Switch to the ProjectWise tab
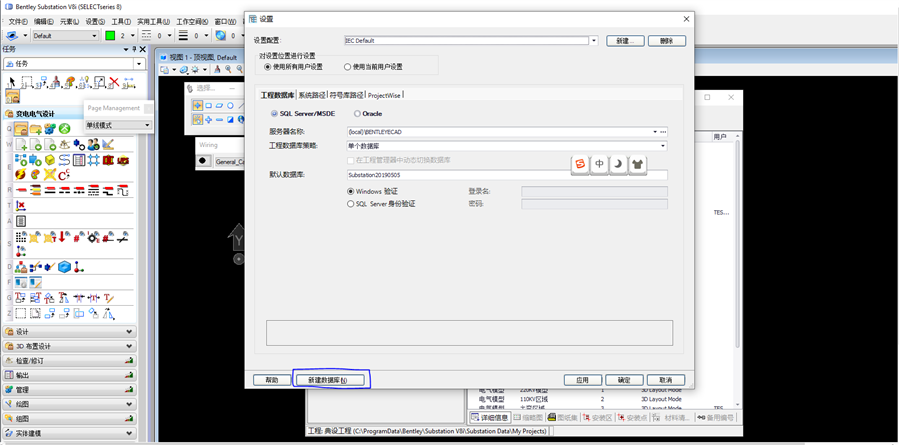Screen dimensions: 899x445 385,95
